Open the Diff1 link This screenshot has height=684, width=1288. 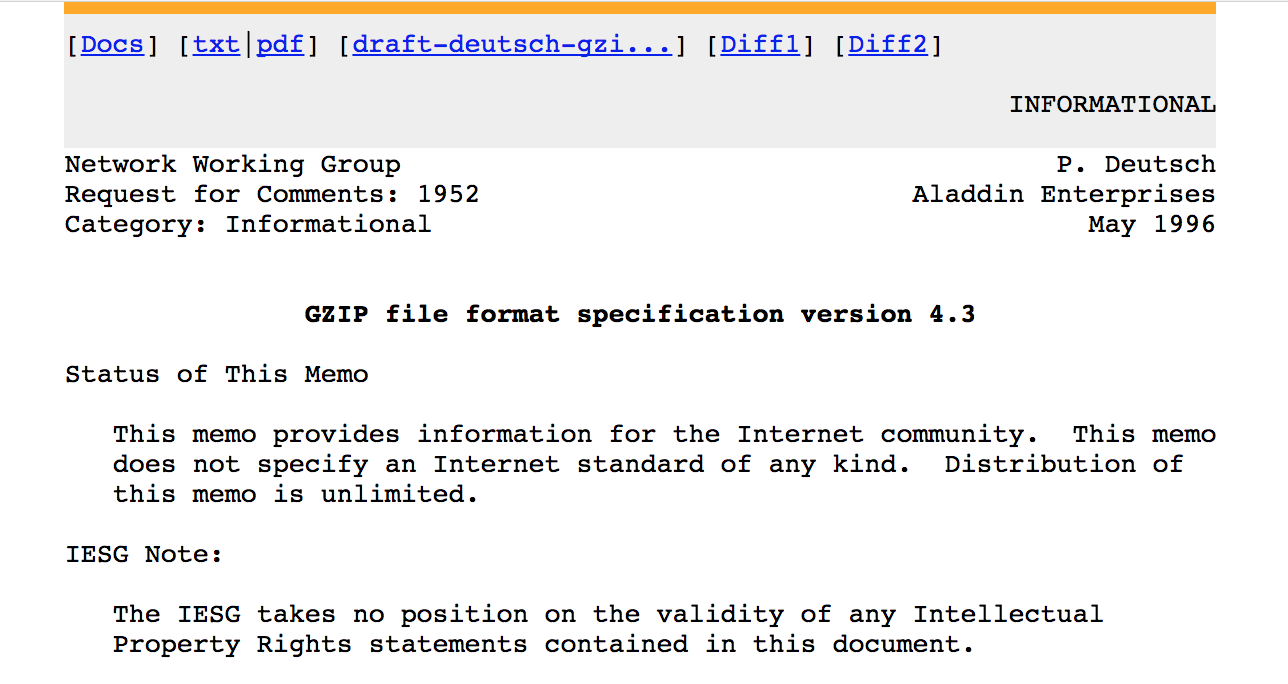point(760,45)
